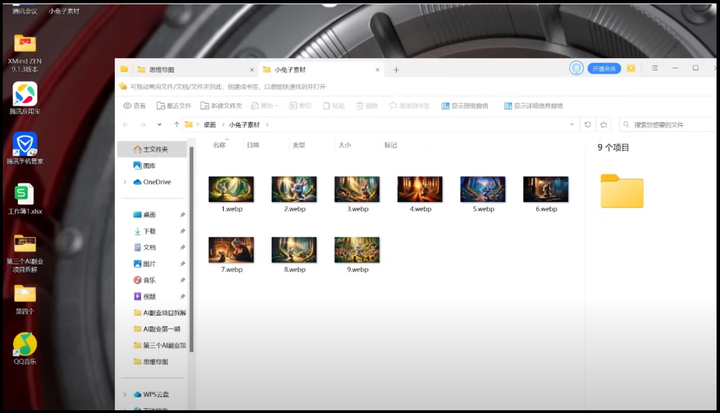Sort by the 标记 column header

(x=390, y=145)
